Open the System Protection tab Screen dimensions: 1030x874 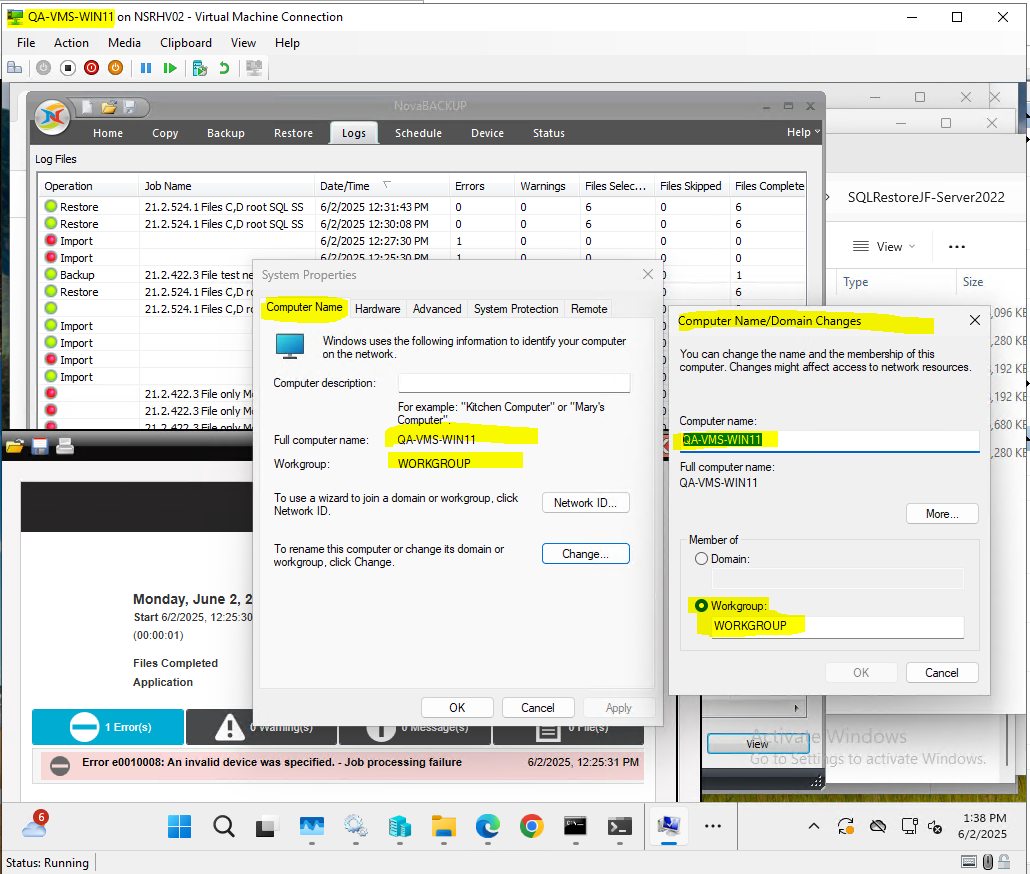(516, 309)
